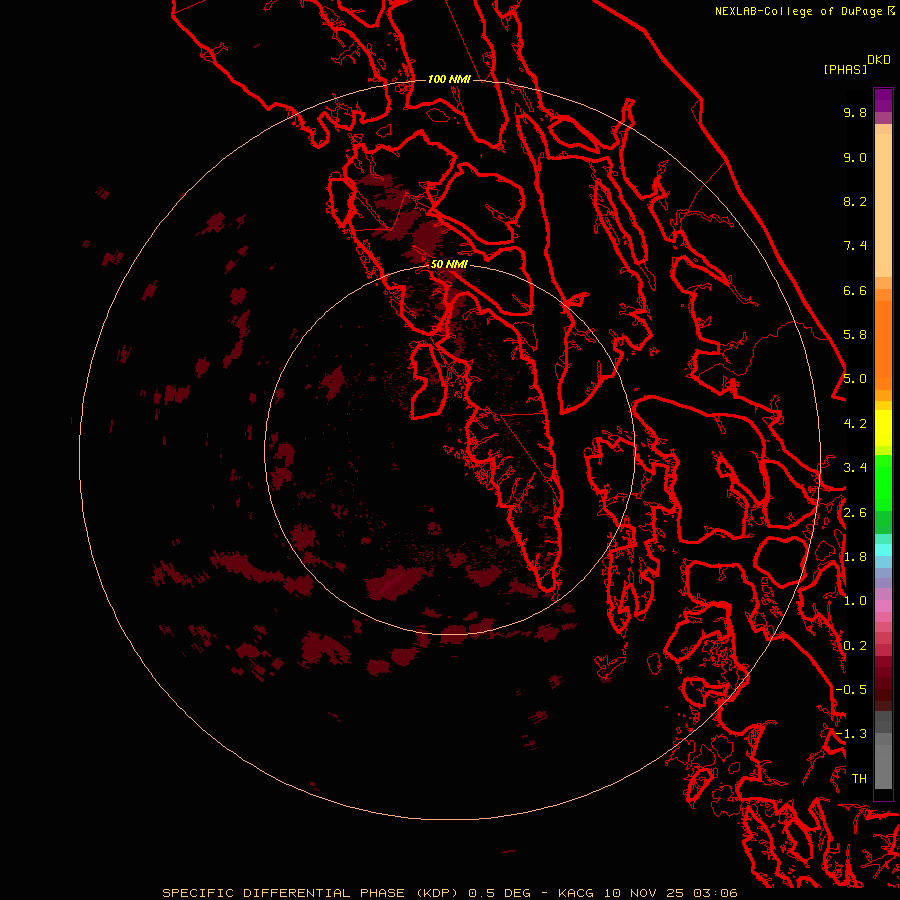Select the 1.0 legend value
This screenshot has width=900, height=900.
click(x=855, y=601)
